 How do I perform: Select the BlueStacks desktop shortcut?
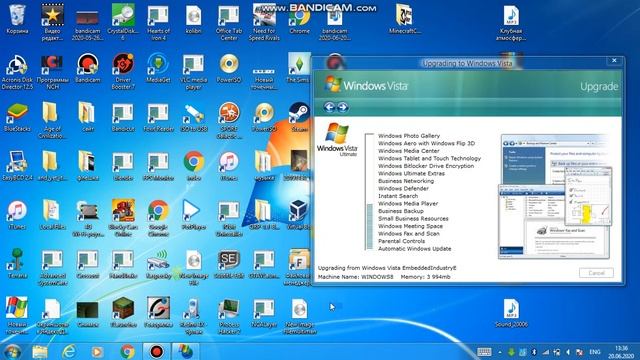coord(17,117)
